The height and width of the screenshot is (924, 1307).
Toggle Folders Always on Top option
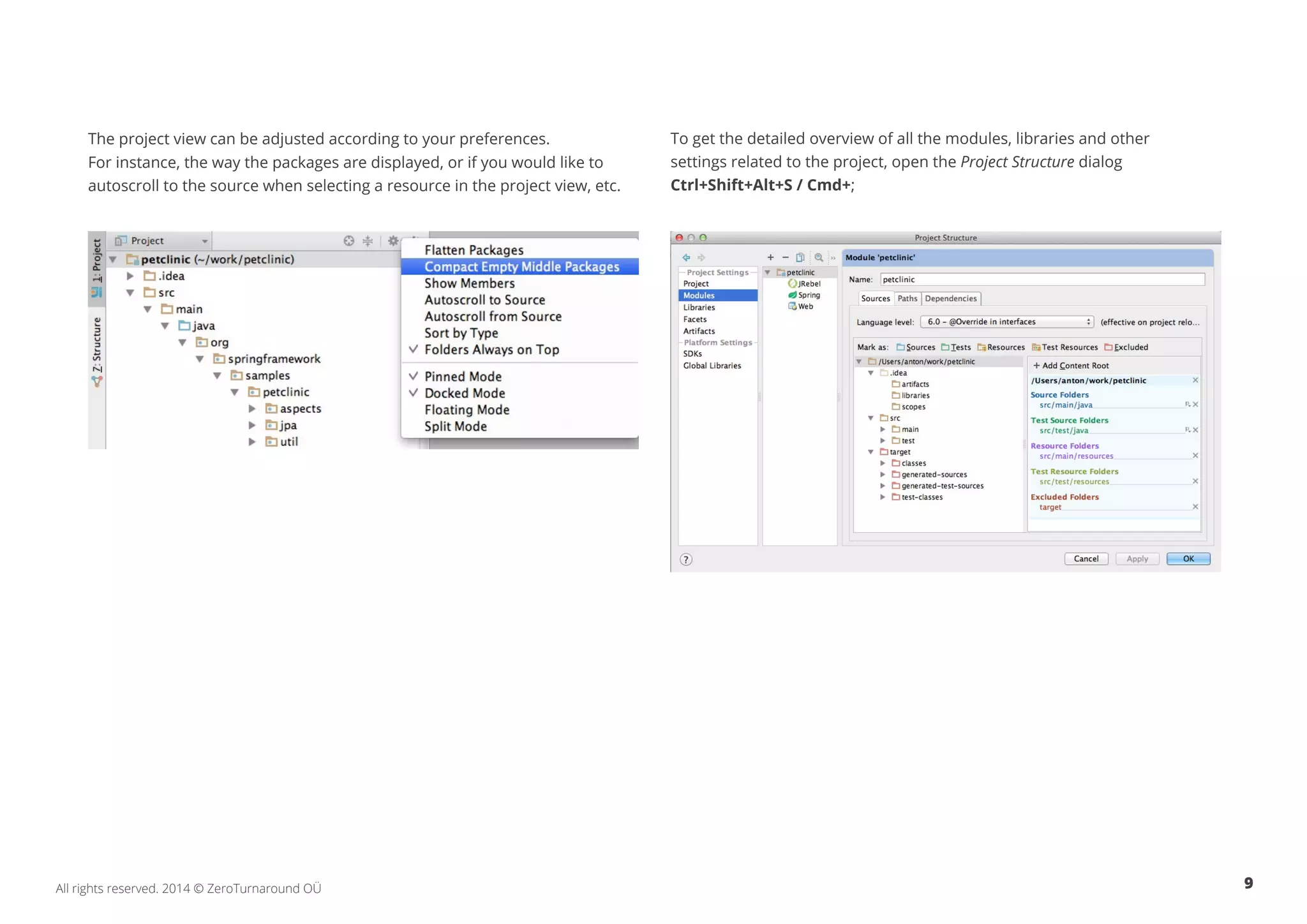[x=519, y=350]
